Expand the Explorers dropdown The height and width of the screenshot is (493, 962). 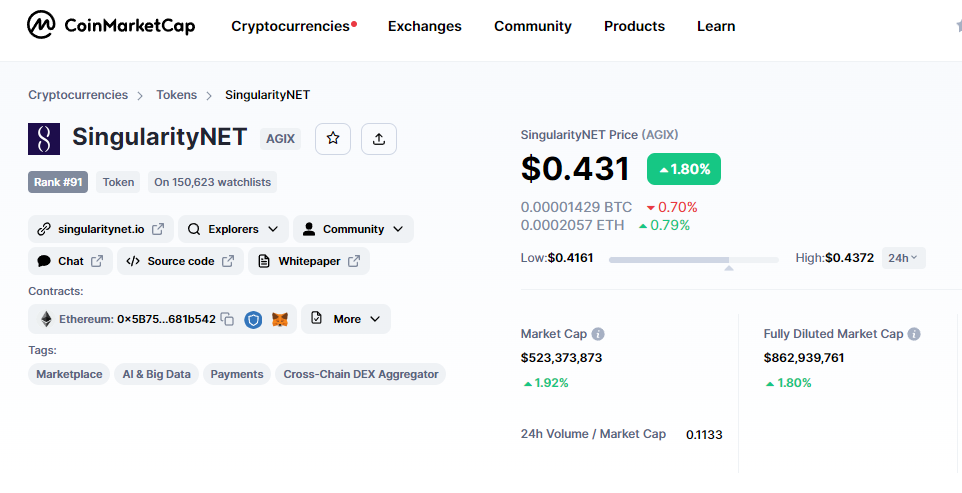pyautogui.click(x=233, y=229)
